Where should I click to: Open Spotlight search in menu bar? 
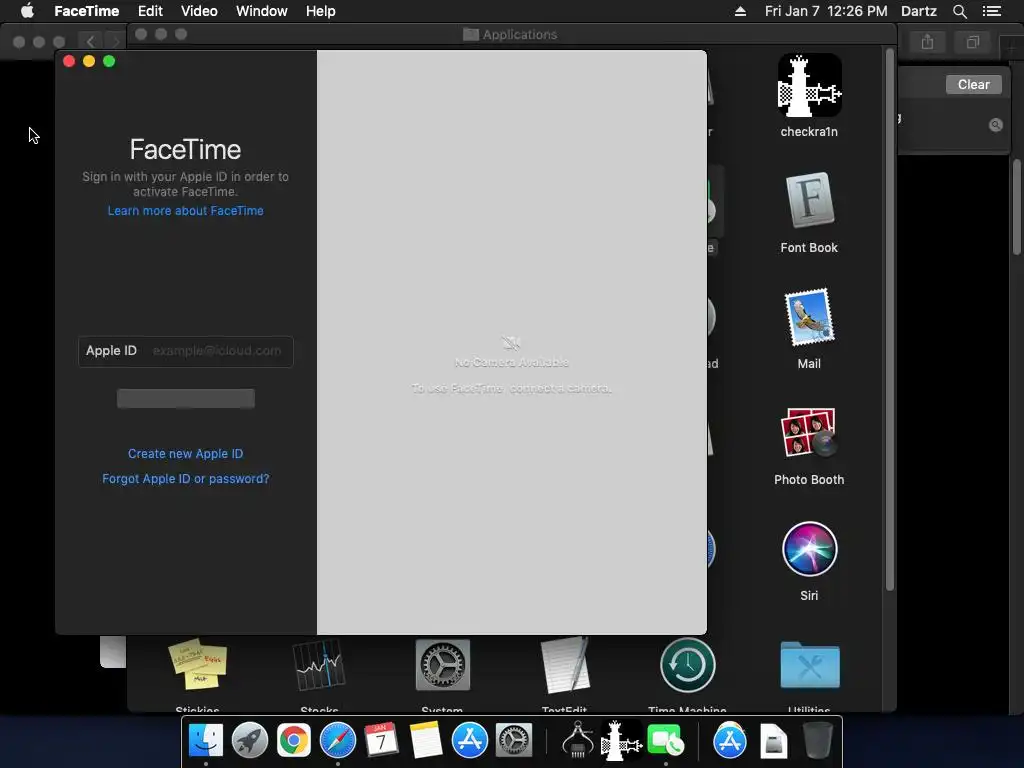coord(959,11)
